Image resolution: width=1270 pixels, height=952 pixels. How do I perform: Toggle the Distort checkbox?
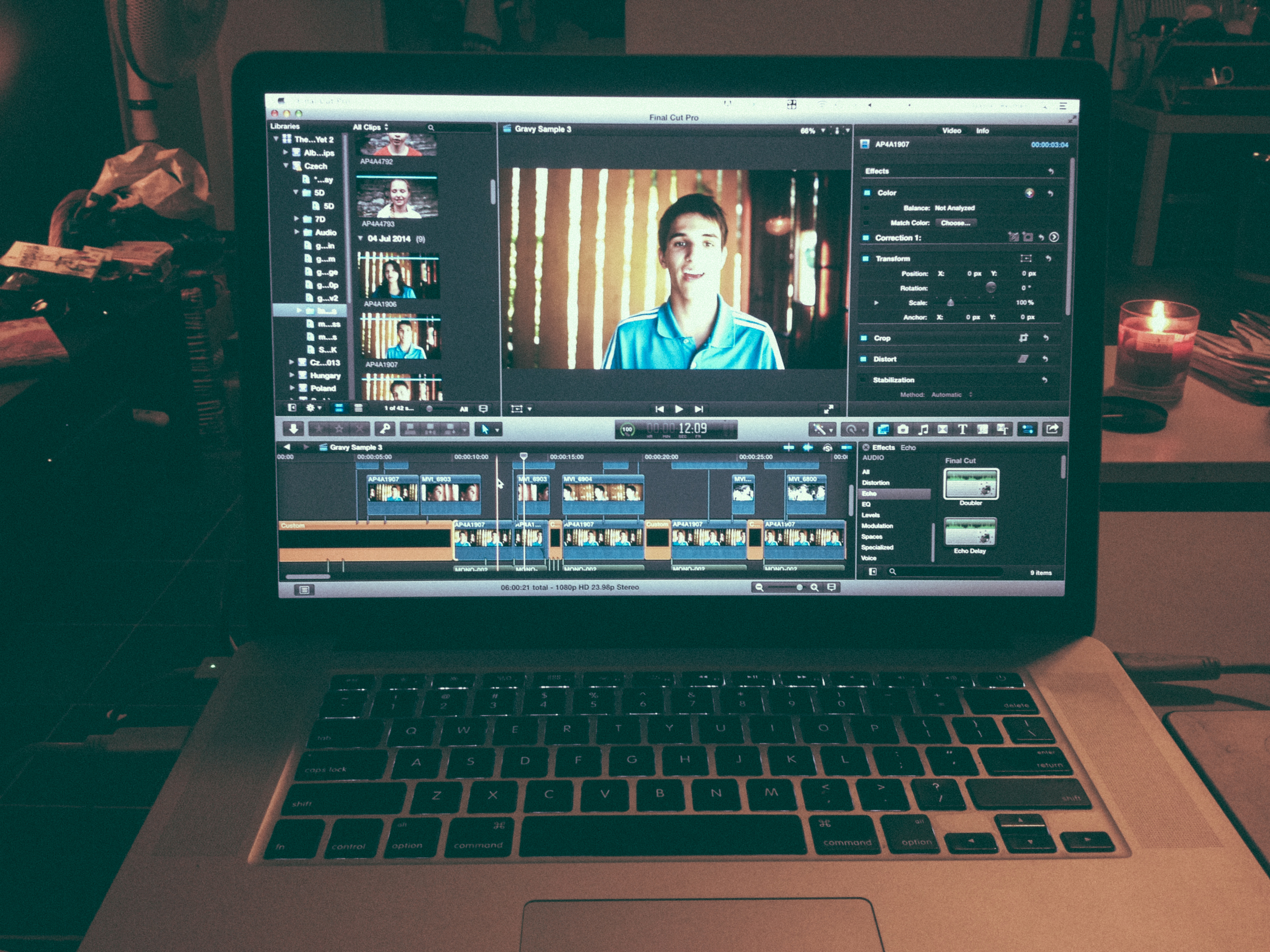click(864, 358)
